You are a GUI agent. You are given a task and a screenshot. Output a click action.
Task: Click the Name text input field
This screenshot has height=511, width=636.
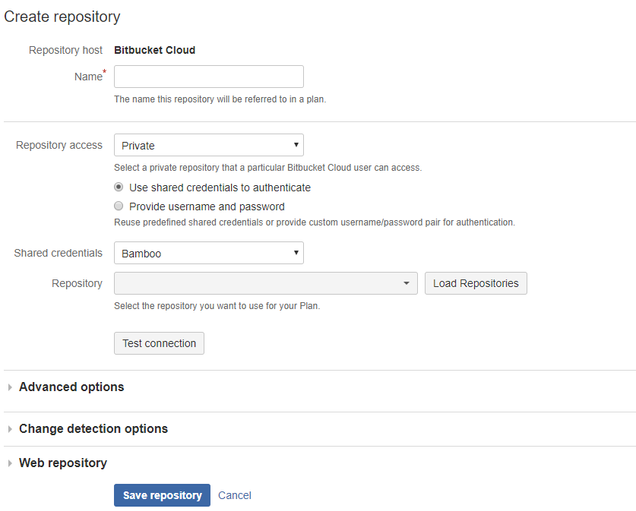coord(208,76)
